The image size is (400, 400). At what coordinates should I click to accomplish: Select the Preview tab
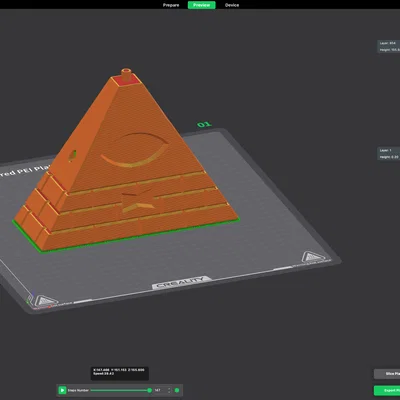coord(201,5)
